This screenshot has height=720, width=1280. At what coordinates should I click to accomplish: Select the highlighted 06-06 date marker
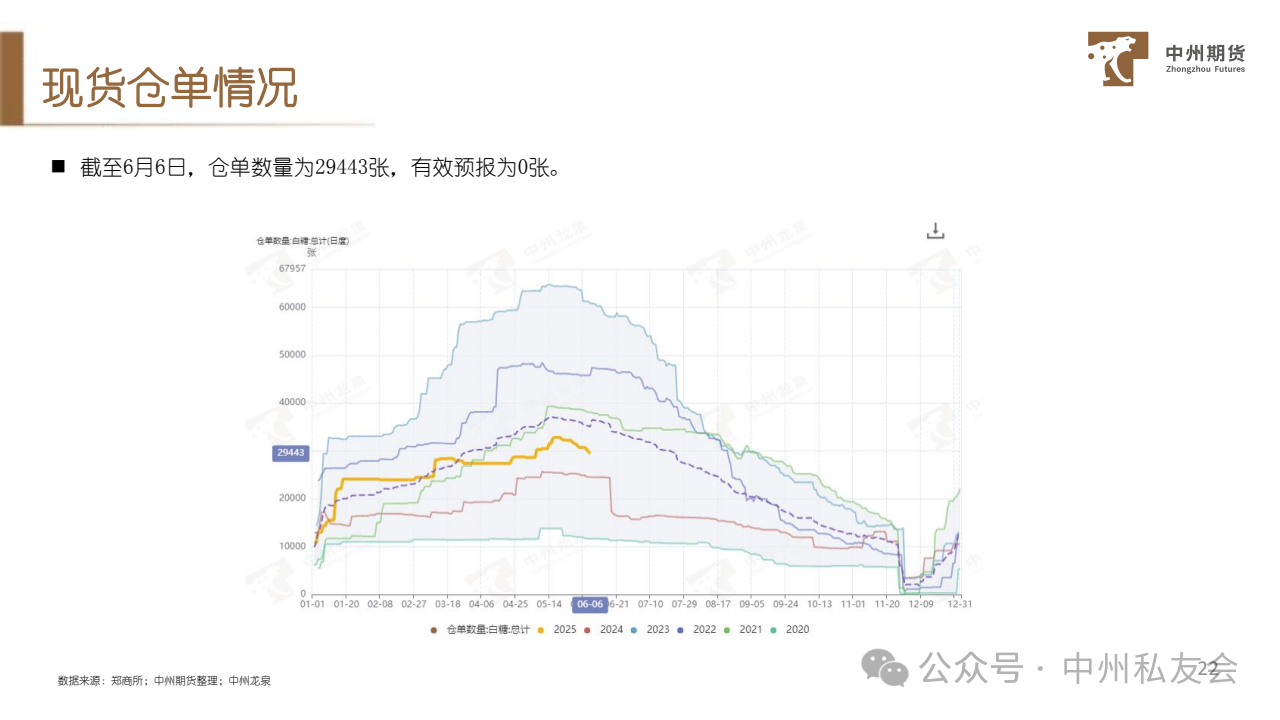(x=589, y=604)
